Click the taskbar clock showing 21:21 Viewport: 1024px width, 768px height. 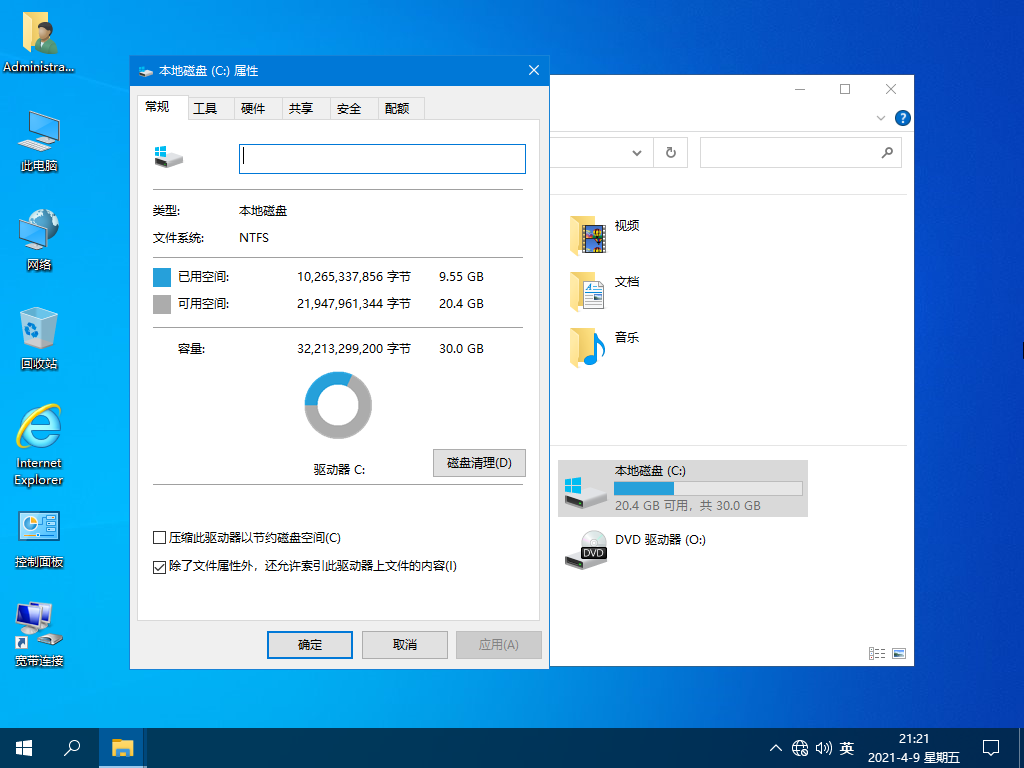[914, 739]
